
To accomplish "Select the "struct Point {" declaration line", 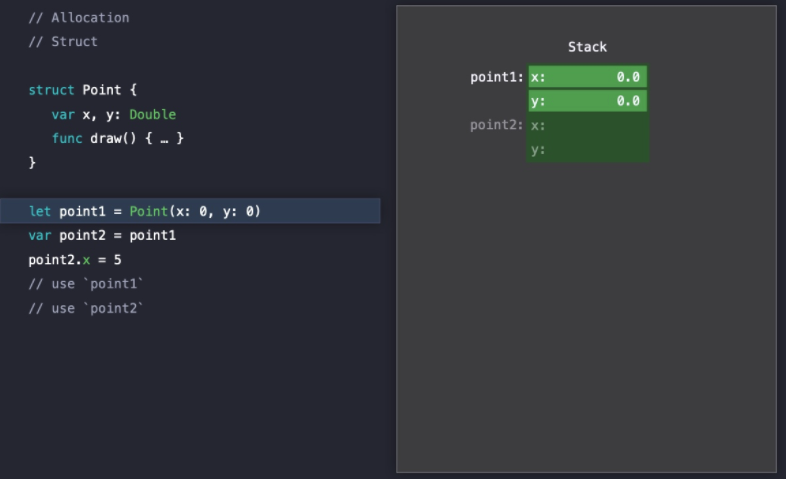I will (83, 90).
